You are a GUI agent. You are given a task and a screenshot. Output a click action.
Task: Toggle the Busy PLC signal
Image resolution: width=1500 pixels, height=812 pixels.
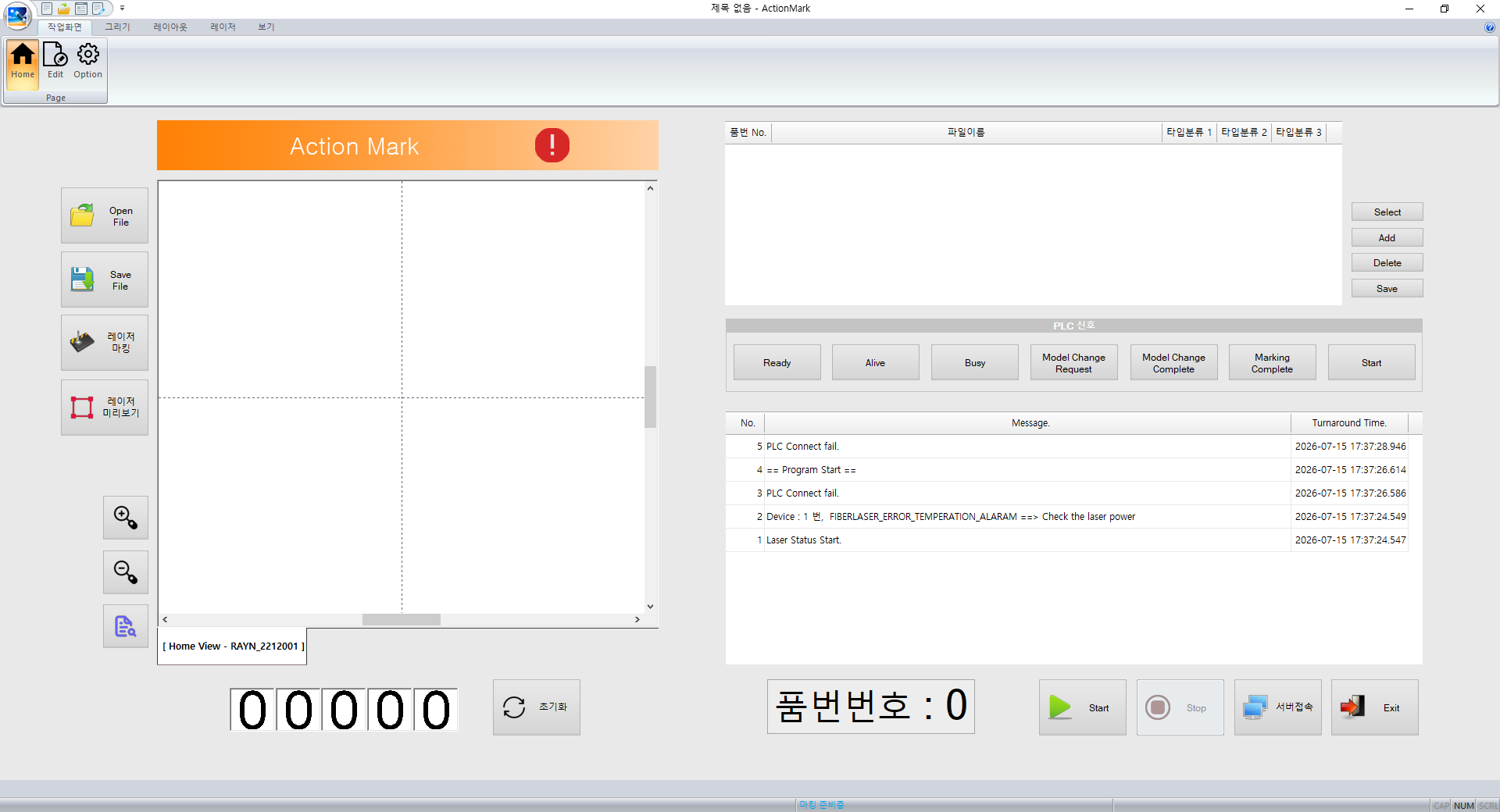pyautogui.click(x=975, y=363)
